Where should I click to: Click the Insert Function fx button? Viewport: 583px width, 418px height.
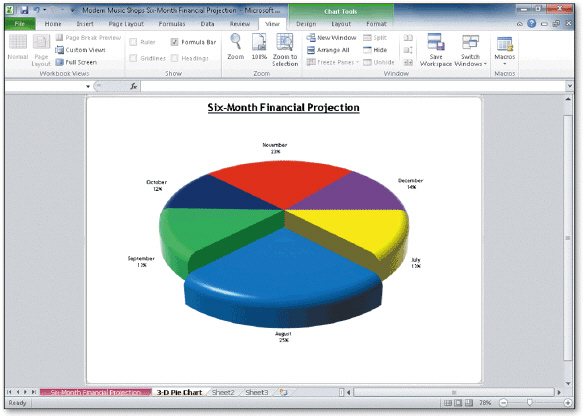(x=133, y=86)
